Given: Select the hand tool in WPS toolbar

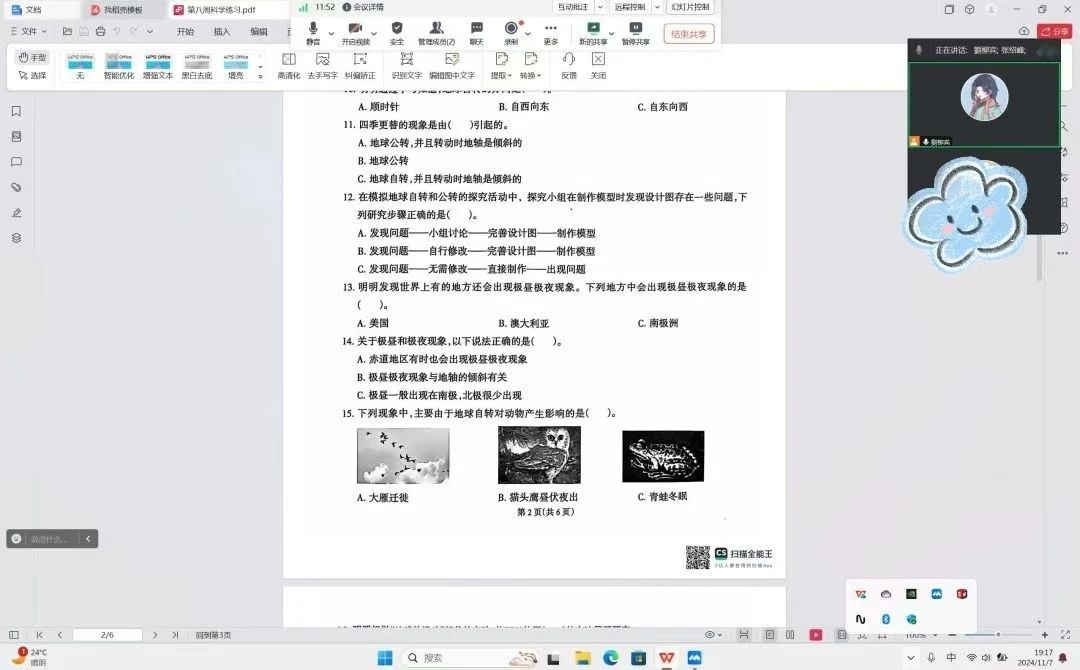Looking at the screenshot, I should (x=33, y=57).
